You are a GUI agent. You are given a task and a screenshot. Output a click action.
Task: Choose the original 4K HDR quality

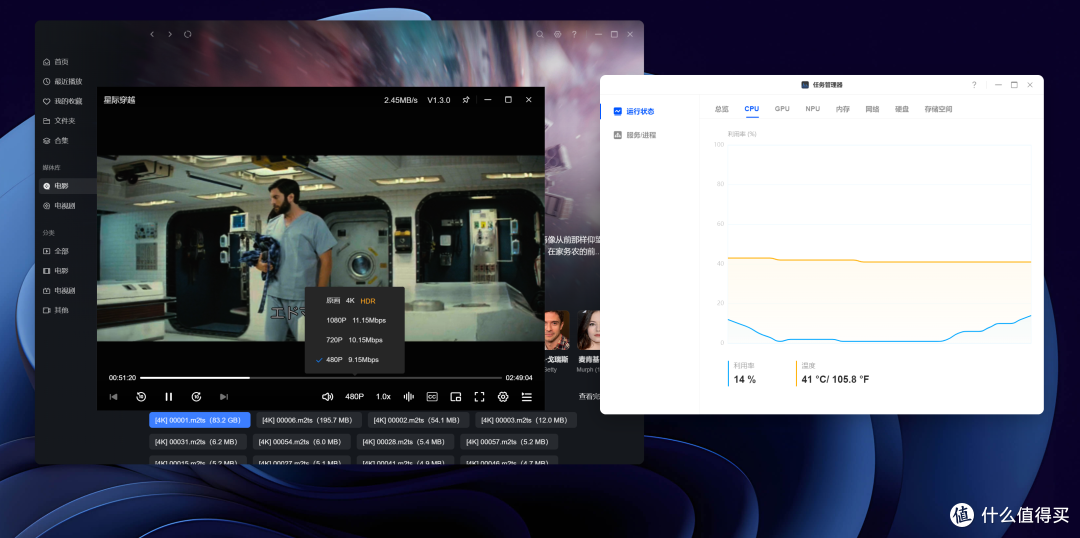pyautogui.click(x=355, y=301)
